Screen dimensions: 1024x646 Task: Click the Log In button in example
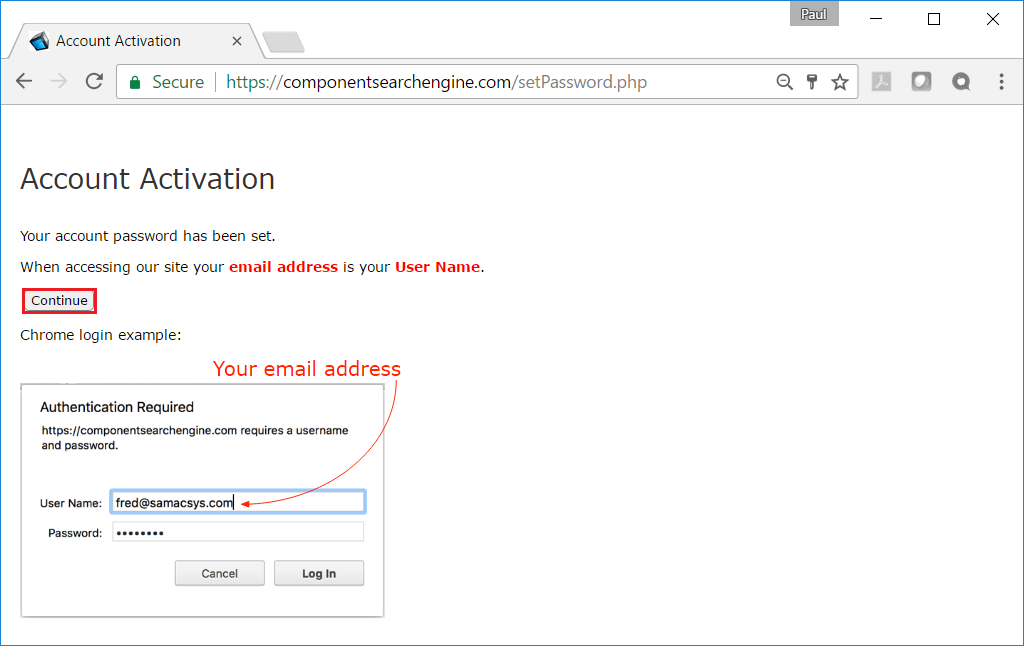click(319, 573)
